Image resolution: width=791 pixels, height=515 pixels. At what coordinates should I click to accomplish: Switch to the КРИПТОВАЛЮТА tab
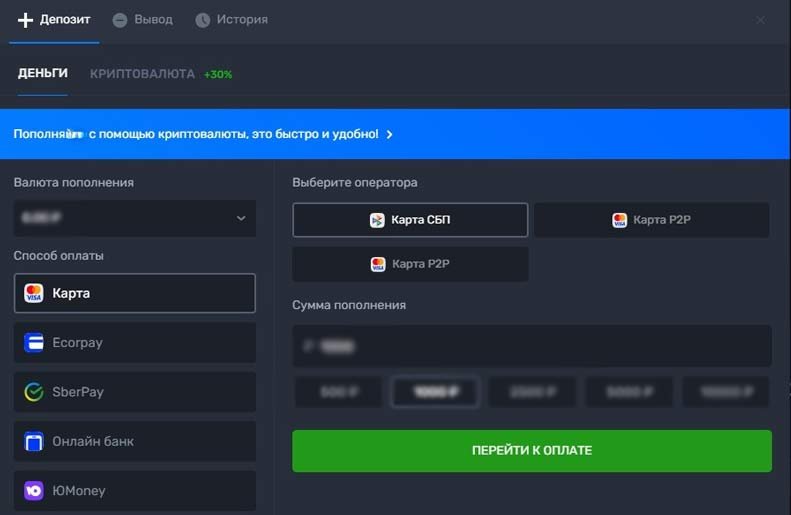coord(142,74)
